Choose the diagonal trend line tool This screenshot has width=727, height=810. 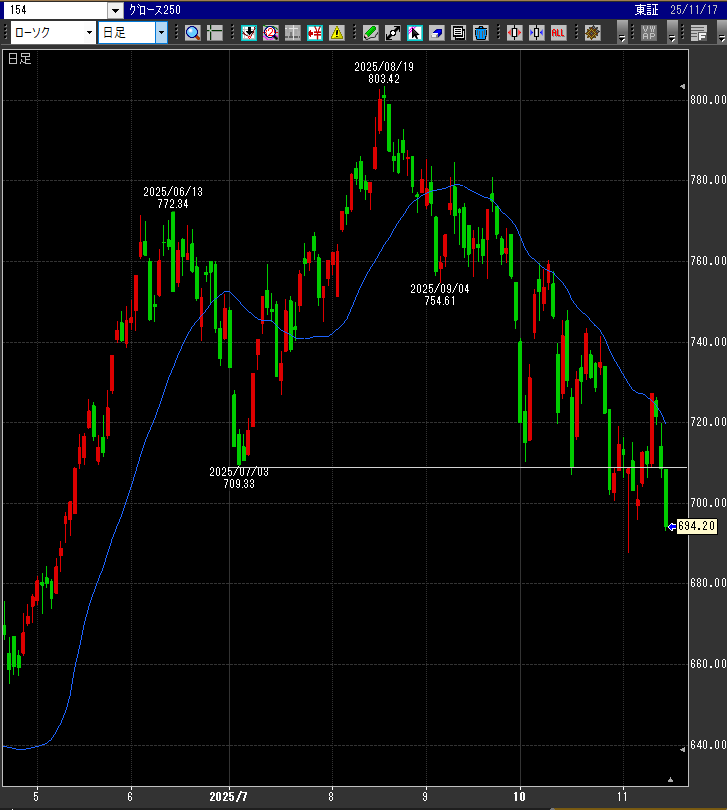(x=392, y=33)
